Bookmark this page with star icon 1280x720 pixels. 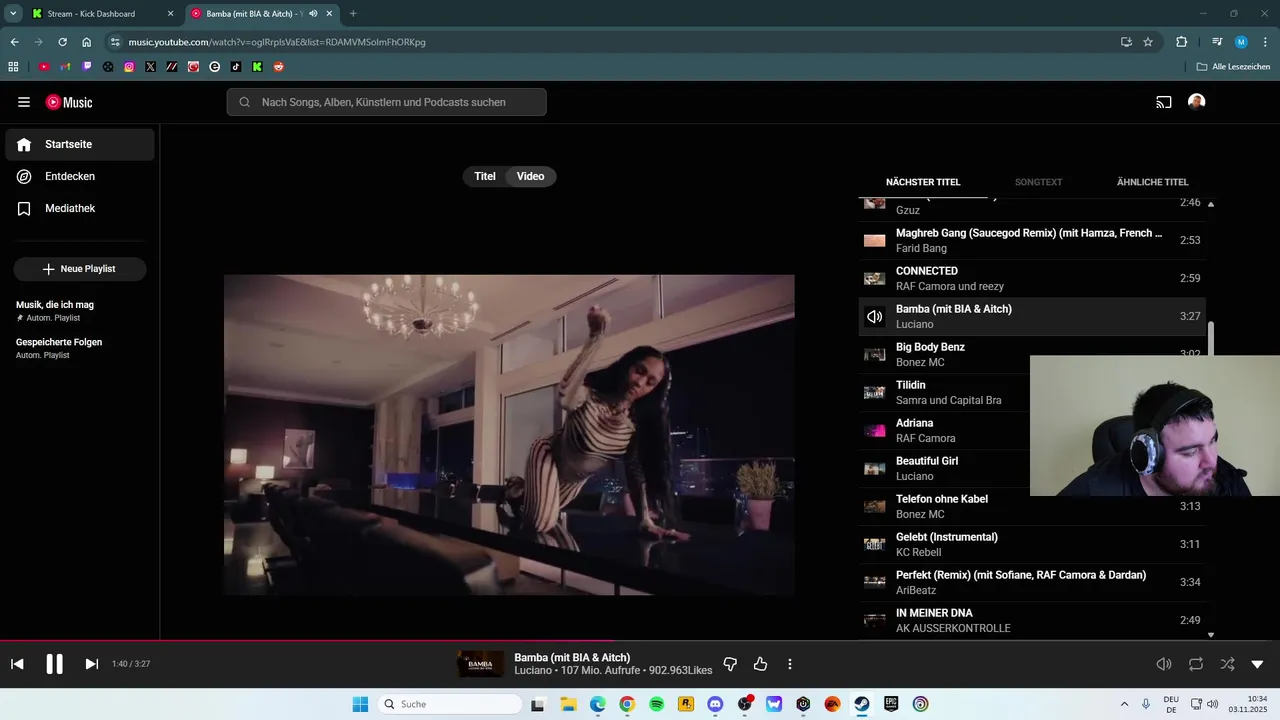click(1148, 42)
